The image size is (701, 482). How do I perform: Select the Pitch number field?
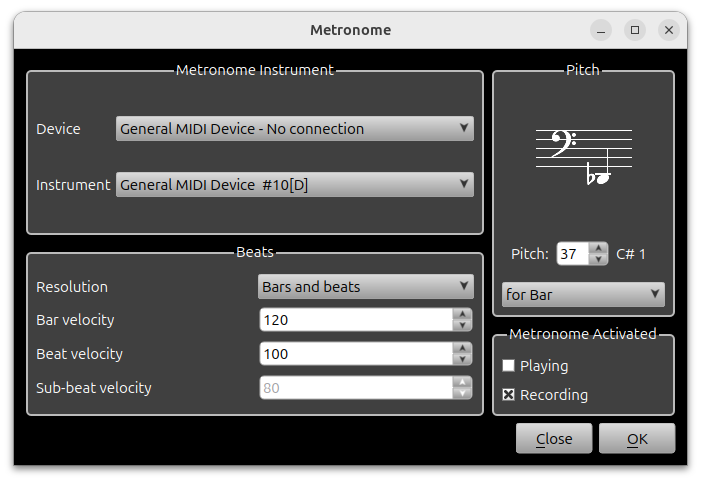572,254
